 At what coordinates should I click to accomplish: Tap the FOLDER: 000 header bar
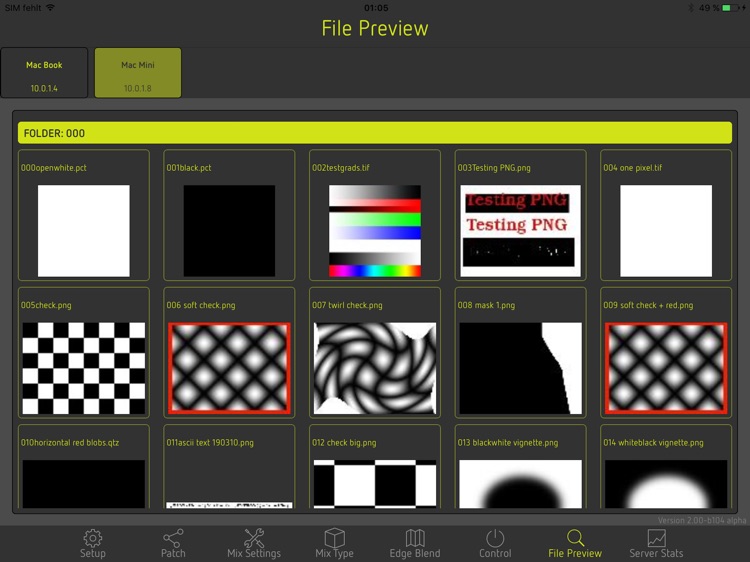point(375,133)
